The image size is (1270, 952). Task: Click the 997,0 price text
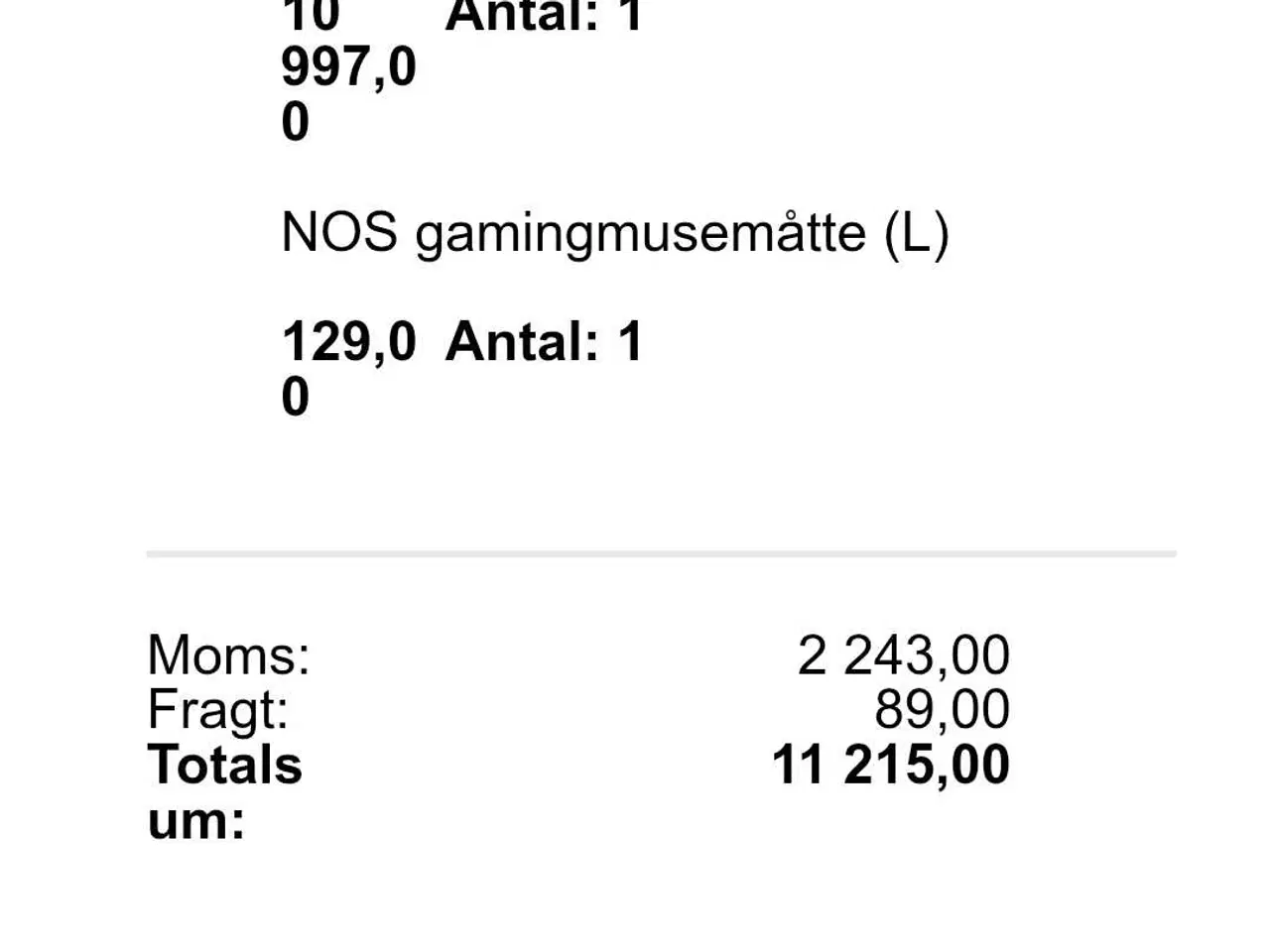point(349,67)
